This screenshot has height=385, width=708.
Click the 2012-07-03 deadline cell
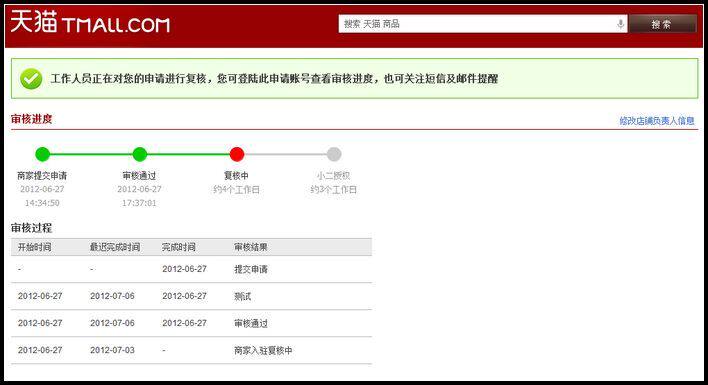[x=112, y=350]
